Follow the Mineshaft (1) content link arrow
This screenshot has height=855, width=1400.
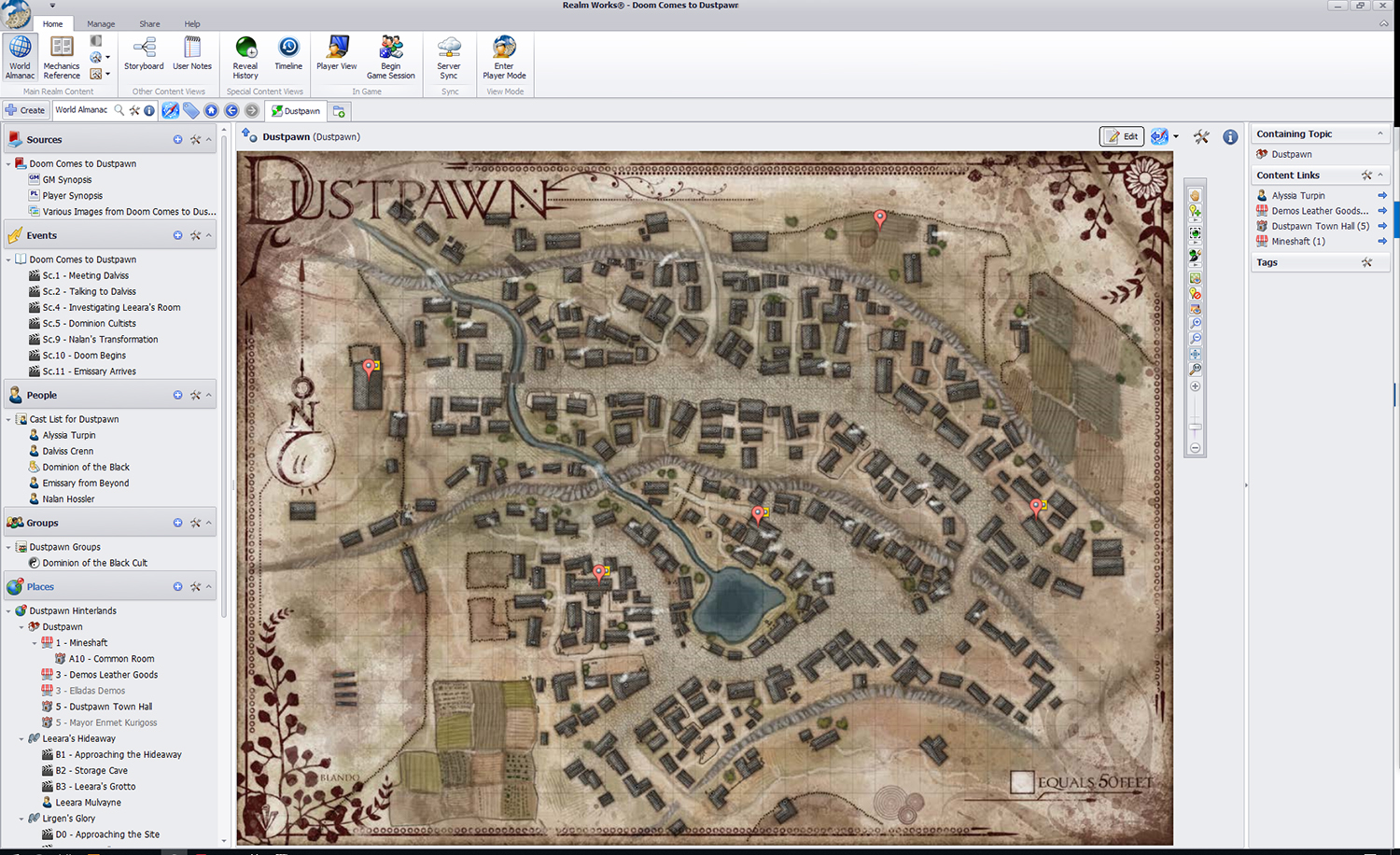pos(1382,241)
